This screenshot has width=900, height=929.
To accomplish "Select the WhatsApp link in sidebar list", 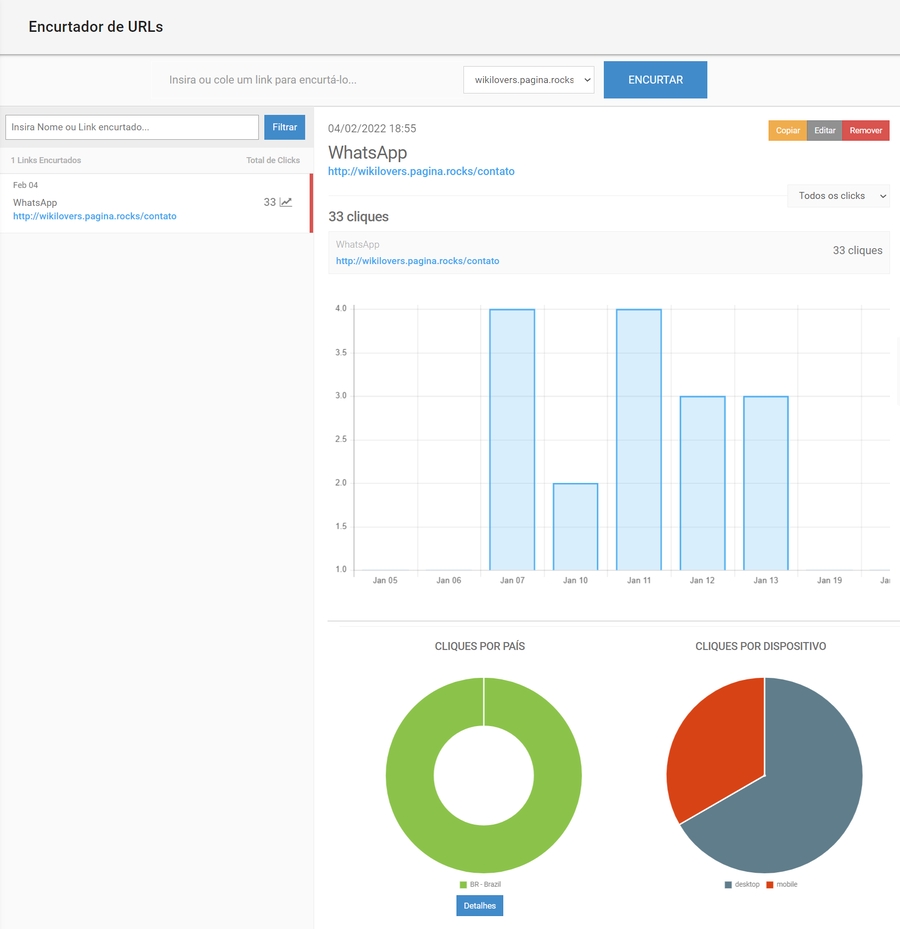I will point(35,203).
